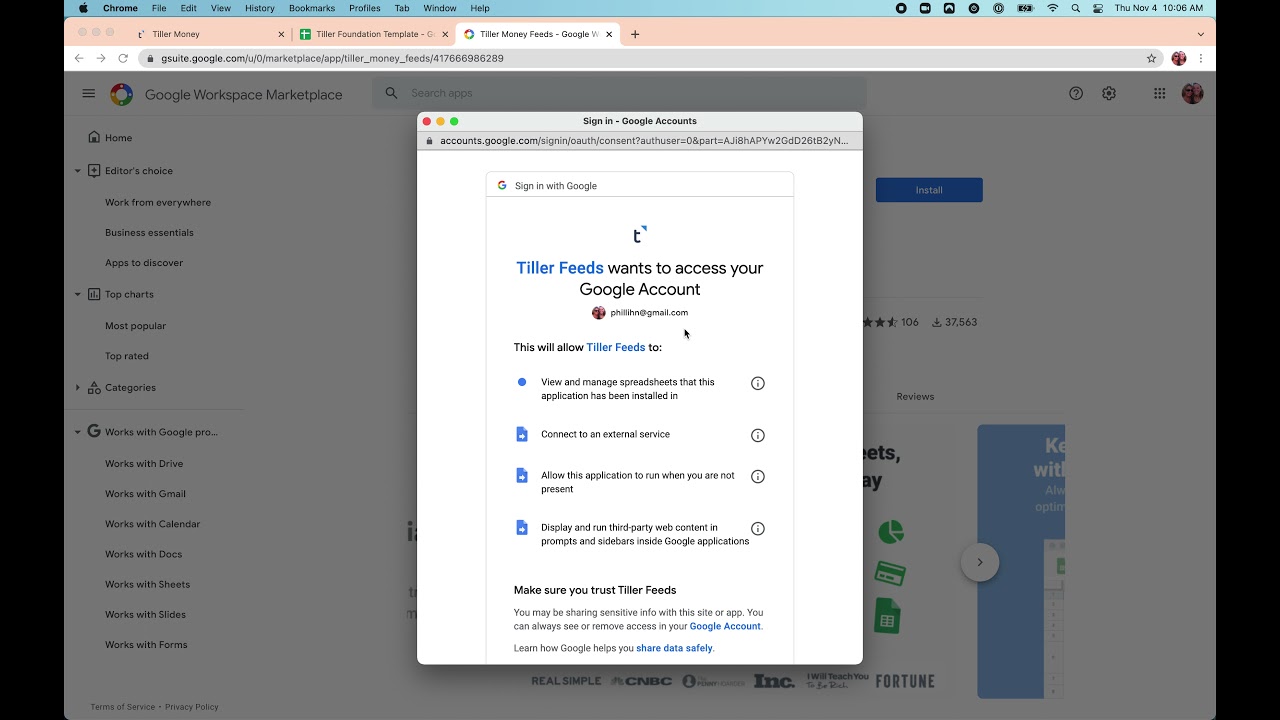
Task: Open macOS Control Center icon
Action: pyautogui.click(x=1098, y=8)
